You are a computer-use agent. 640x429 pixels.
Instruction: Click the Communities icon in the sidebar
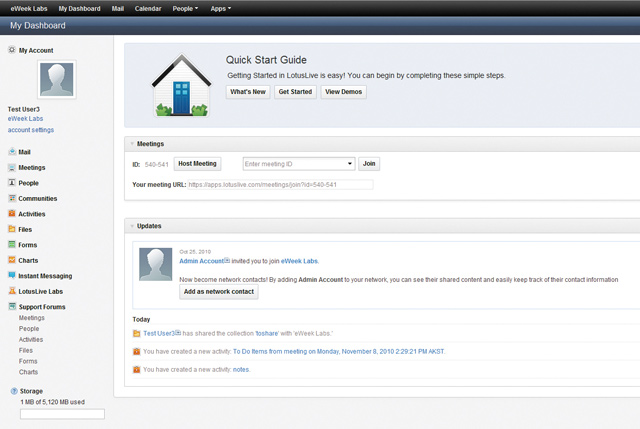(x=12, y=198)
